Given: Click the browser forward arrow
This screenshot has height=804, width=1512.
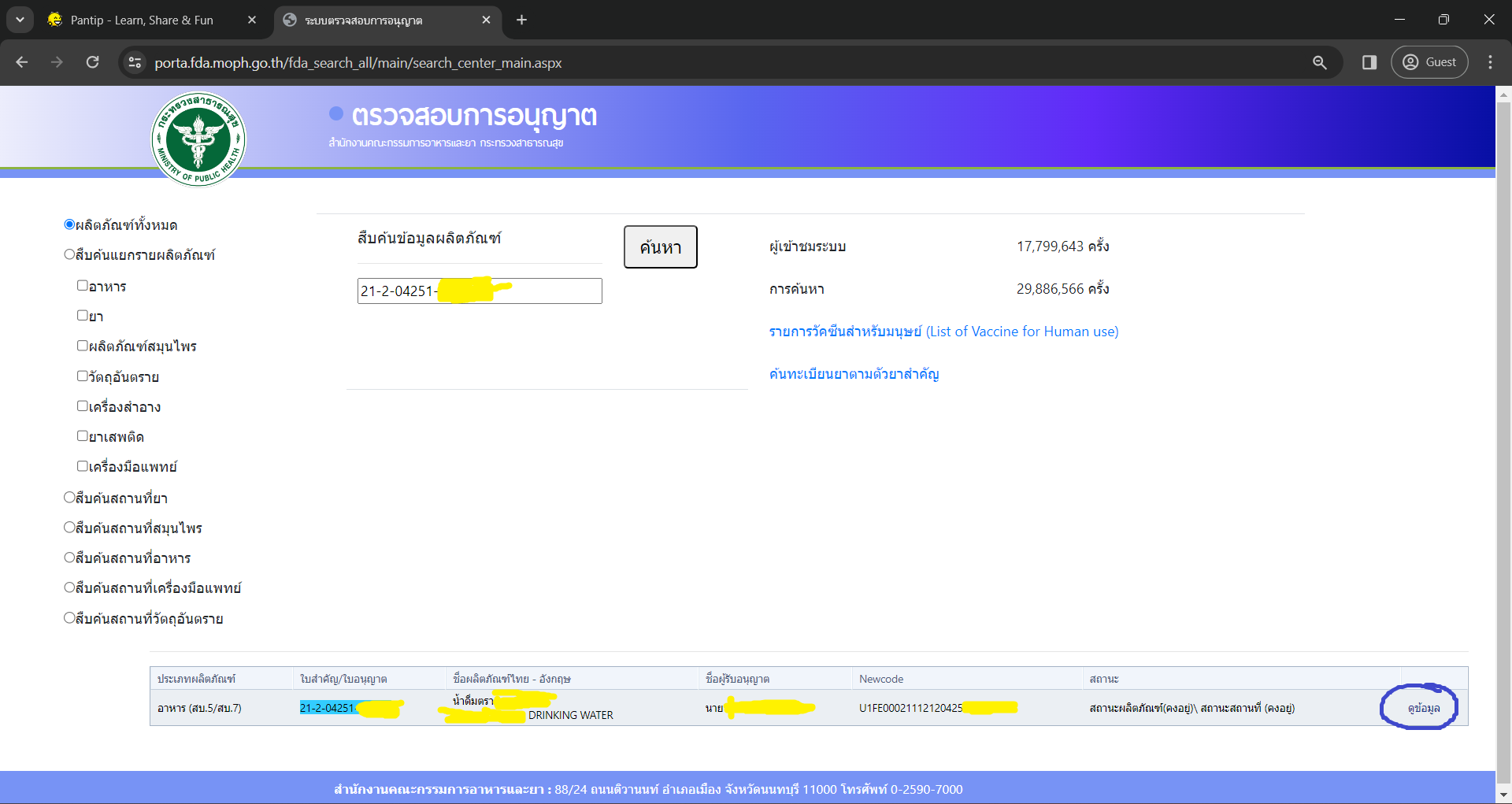Looking at the screenshot, I should (57, 62).
